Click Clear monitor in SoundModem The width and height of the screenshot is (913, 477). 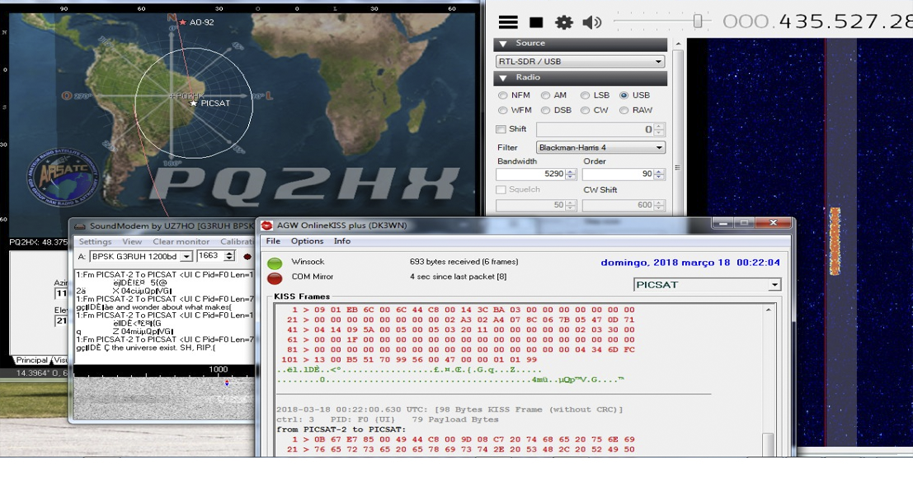click(x=181, y=242)
